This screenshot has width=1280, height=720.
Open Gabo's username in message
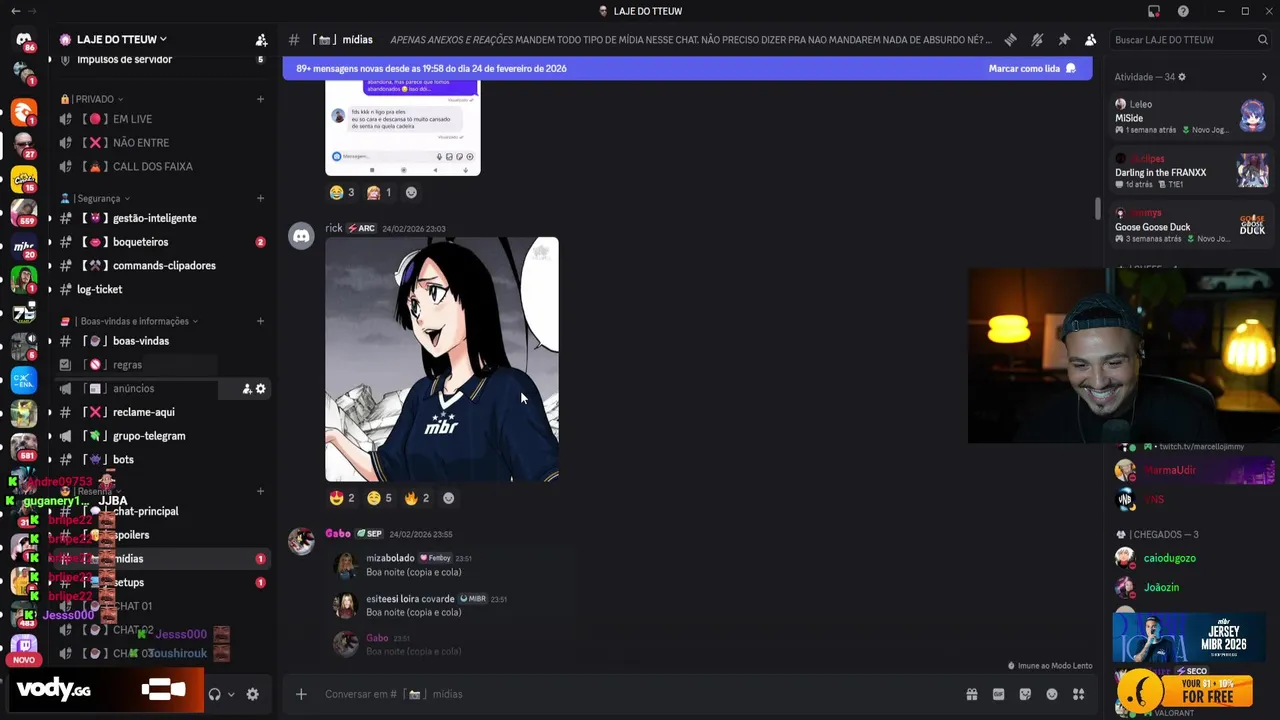[338, 534]
